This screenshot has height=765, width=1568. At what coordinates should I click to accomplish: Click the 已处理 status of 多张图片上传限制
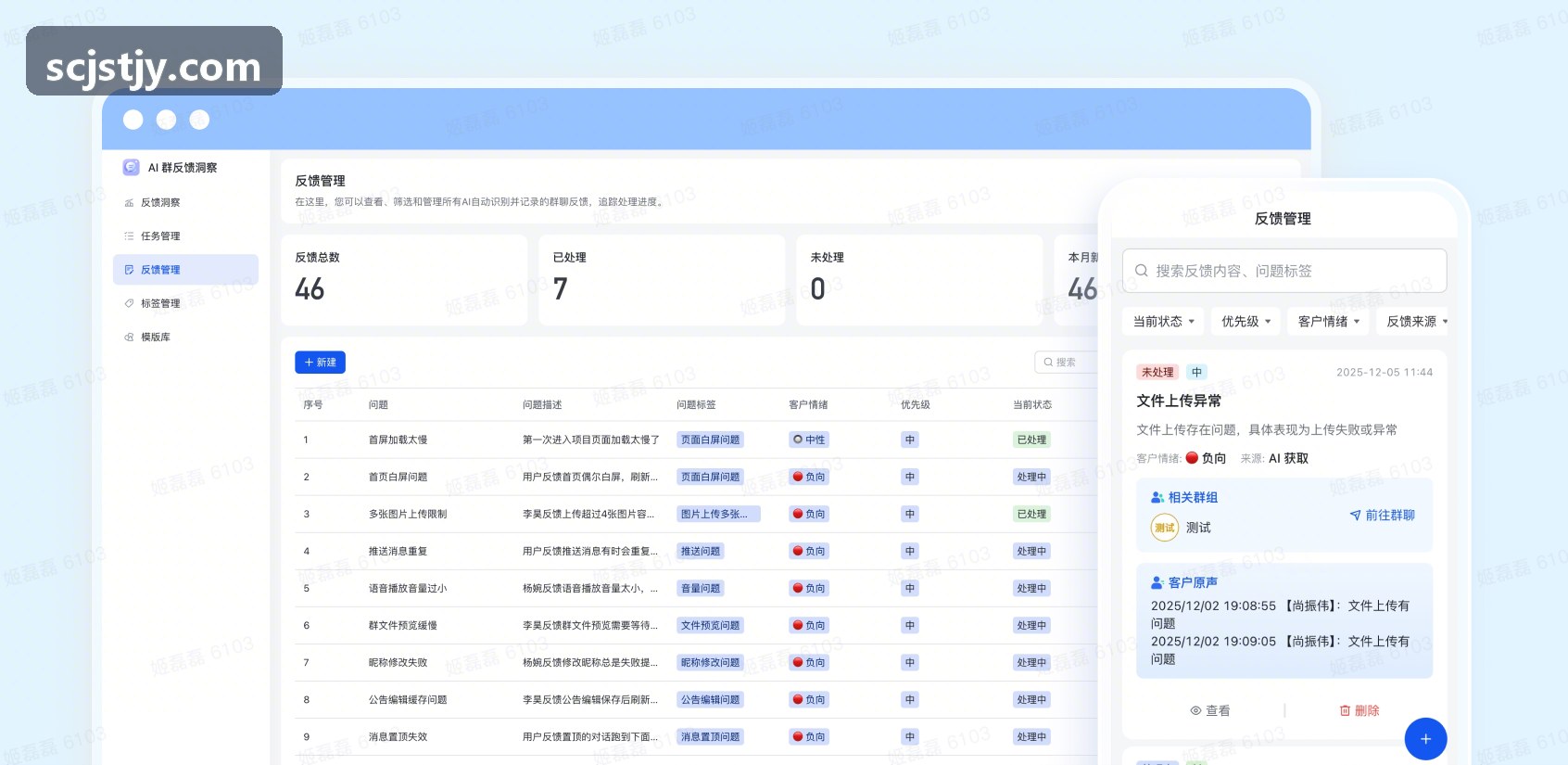point(1031,515)
